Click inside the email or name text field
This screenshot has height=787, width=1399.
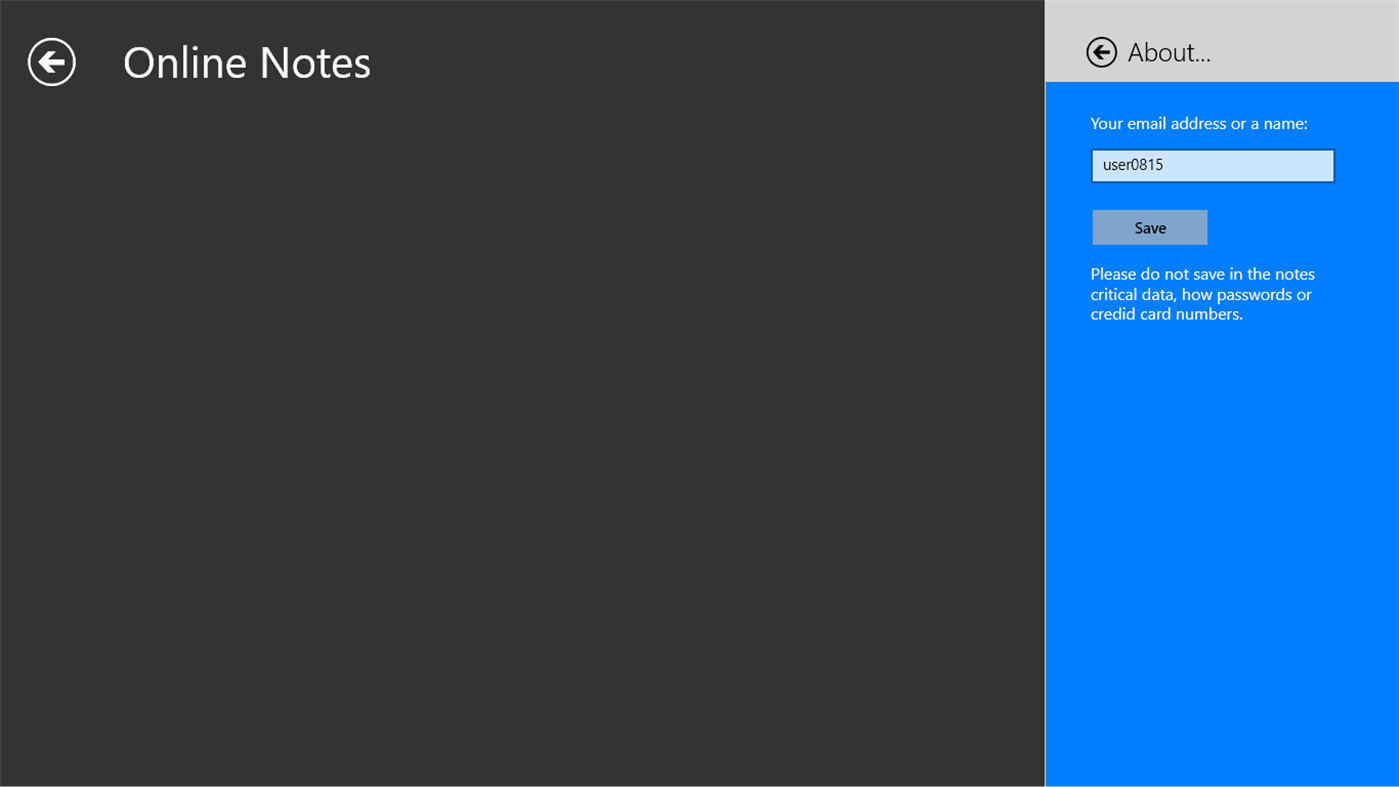(1212, 165)
